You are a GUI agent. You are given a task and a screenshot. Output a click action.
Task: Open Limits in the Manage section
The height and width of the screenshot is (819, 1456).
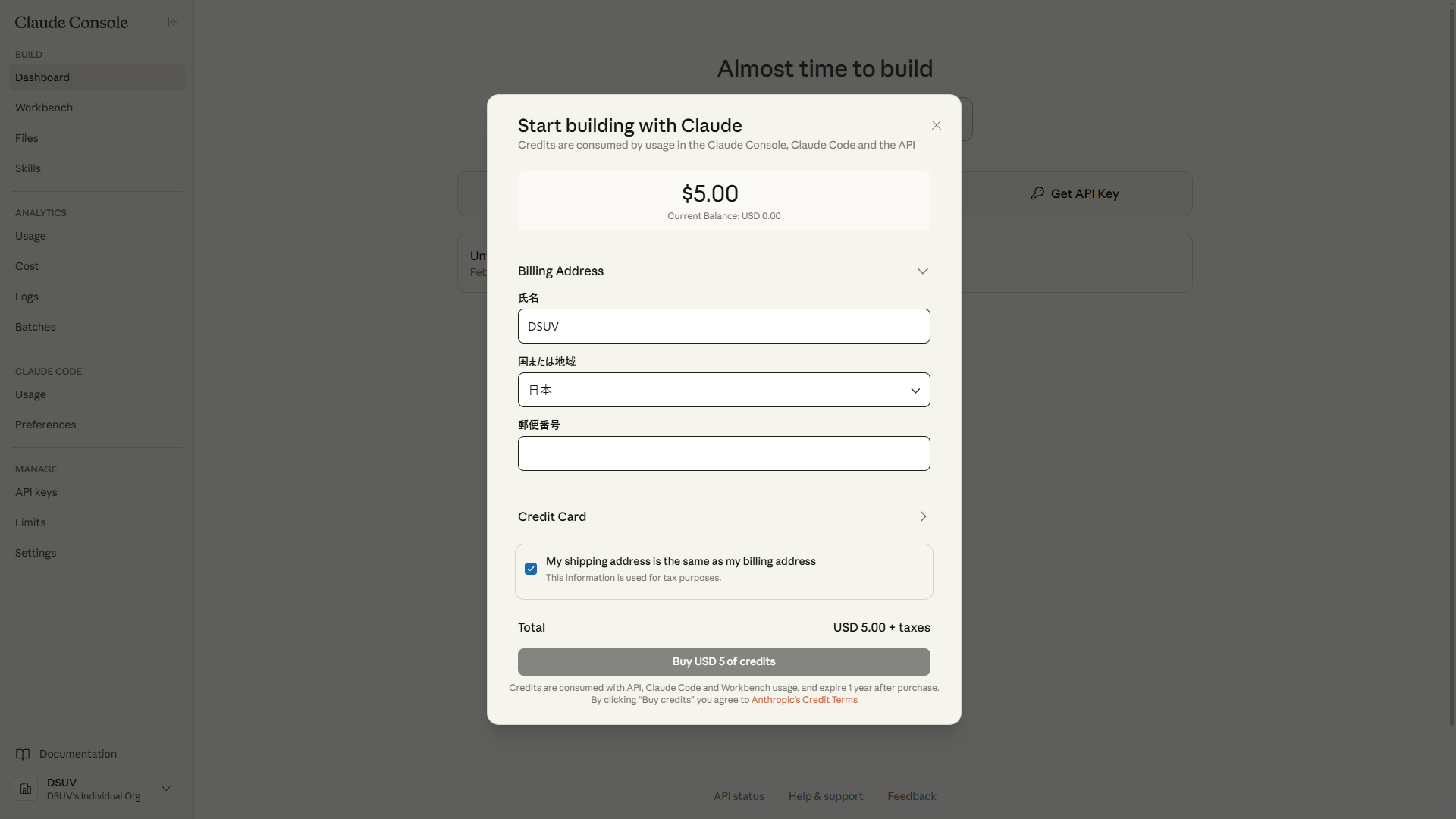click(x=30, y=522)
